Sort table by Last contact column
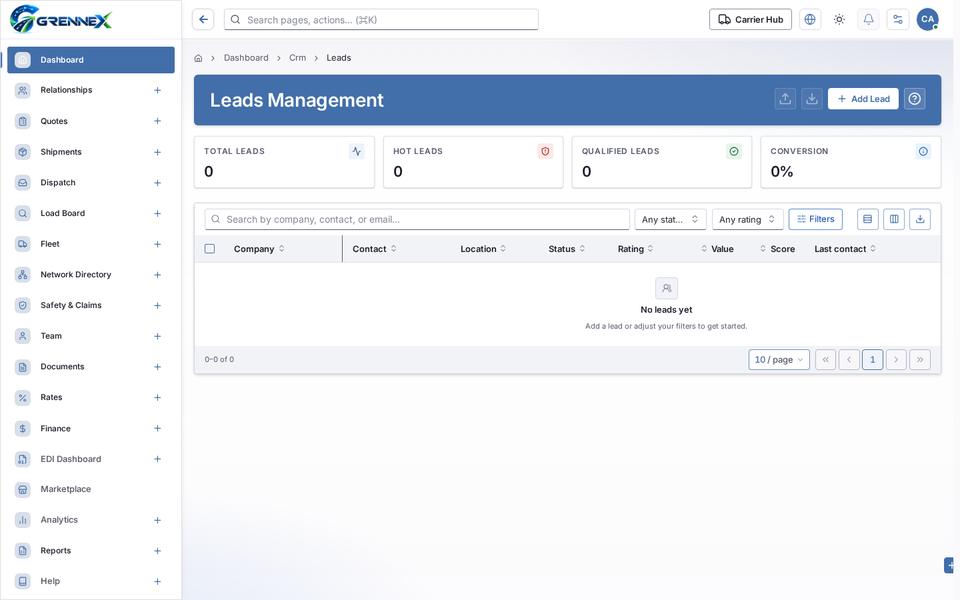Viewport: 960px width, 600px height. coord(845,249)
